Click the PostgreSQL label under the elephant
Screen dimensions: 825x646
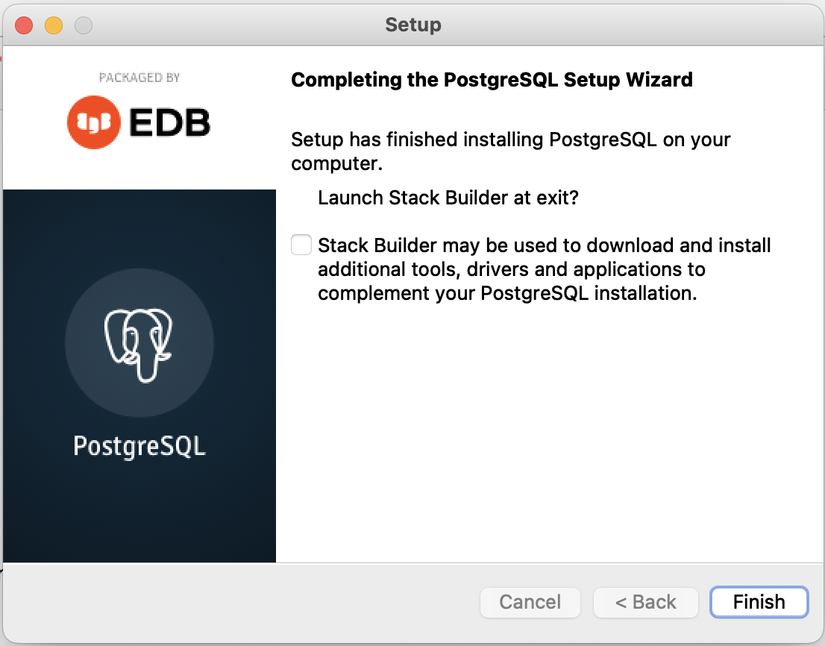click(139, 445)
